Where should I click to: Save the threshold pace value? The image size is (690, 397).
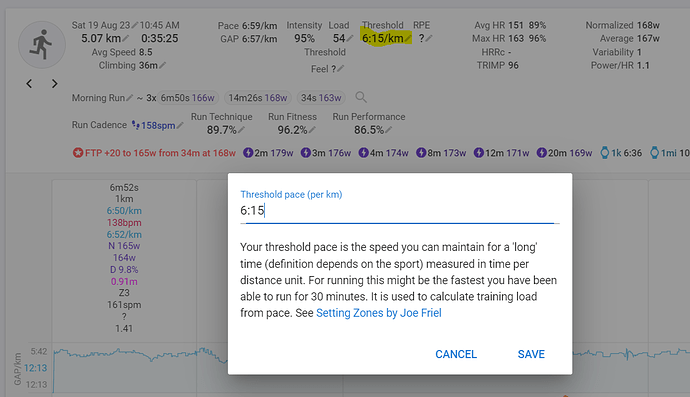pos(531,354)
